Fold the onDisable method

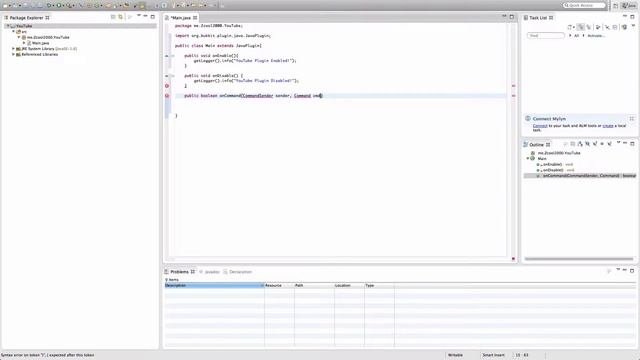pyautogui.click(x=173, y=76)
